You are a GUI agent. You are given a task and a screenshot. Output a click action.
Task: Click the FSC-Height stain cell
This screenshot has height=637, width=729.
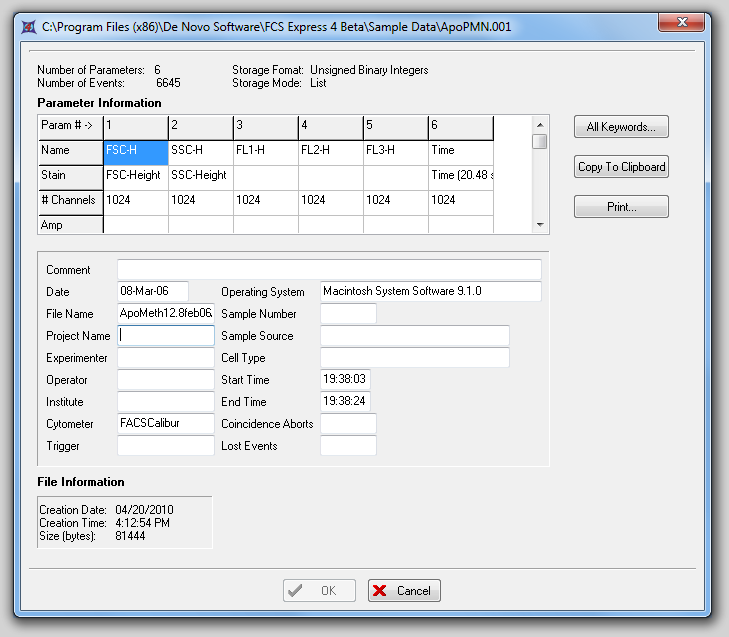(x=136, y=178)
